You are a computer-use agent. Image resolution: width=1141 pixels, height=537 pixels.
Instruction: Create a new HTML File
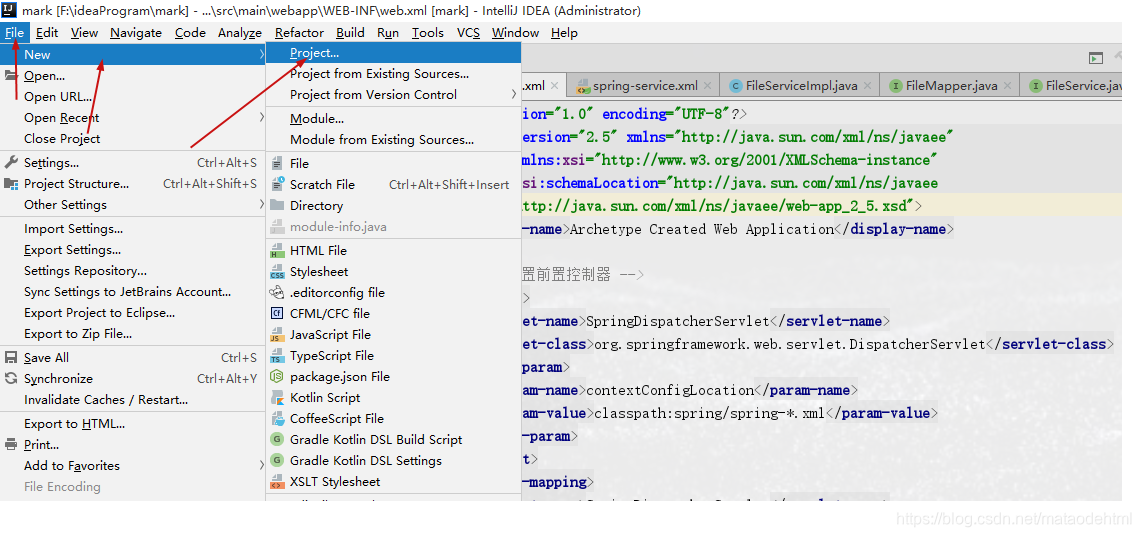394,251
